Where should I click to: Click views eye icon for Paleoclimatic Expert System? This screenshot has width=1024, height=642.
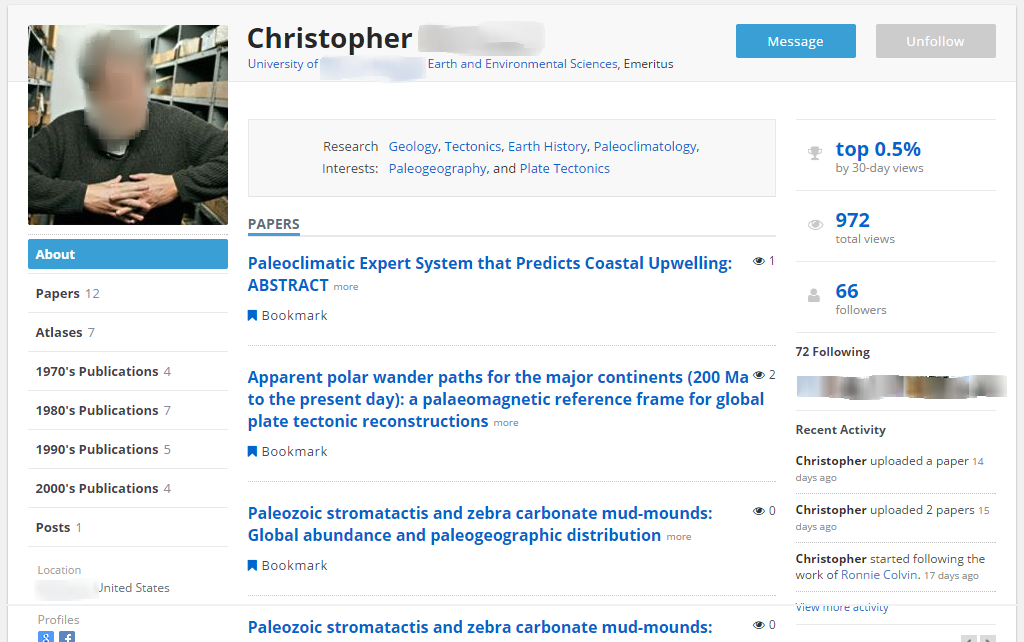[x=759, y=261]
